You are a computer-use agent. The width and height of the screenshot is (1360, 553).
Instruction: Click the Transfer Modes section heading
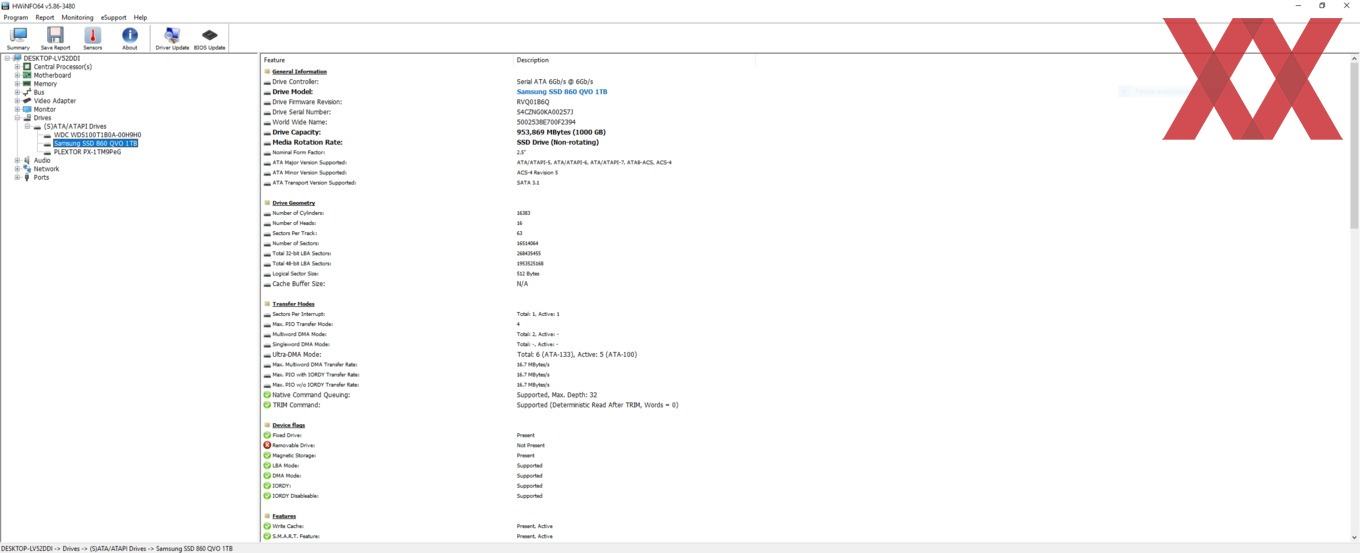(x=293, y=304)
